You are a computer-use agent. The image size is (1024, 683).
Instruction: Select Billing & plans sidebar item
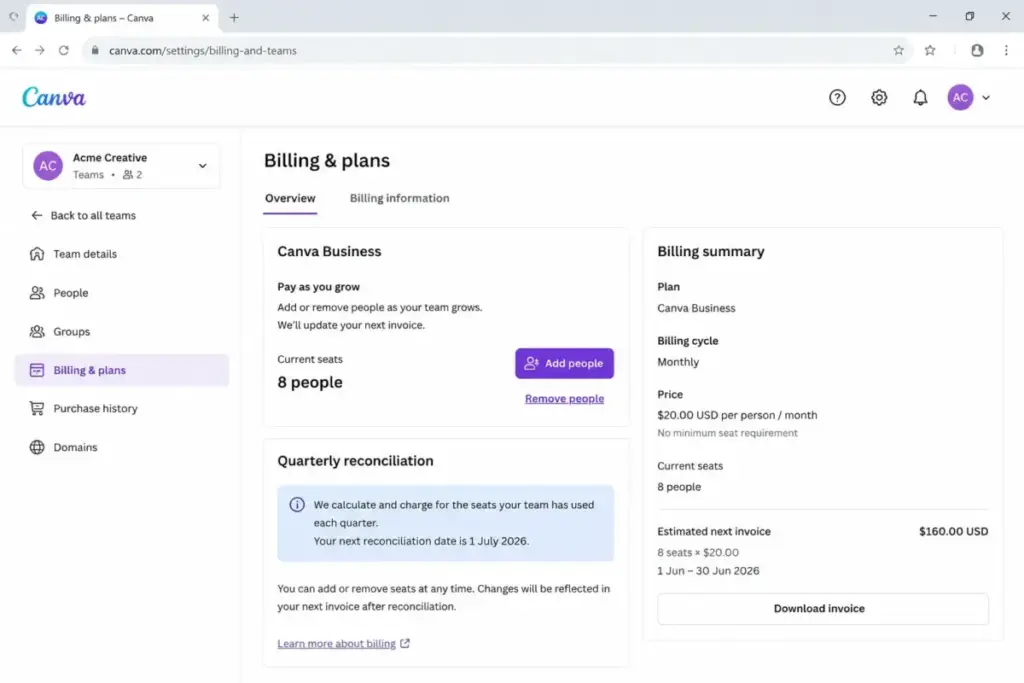point(121,370)
